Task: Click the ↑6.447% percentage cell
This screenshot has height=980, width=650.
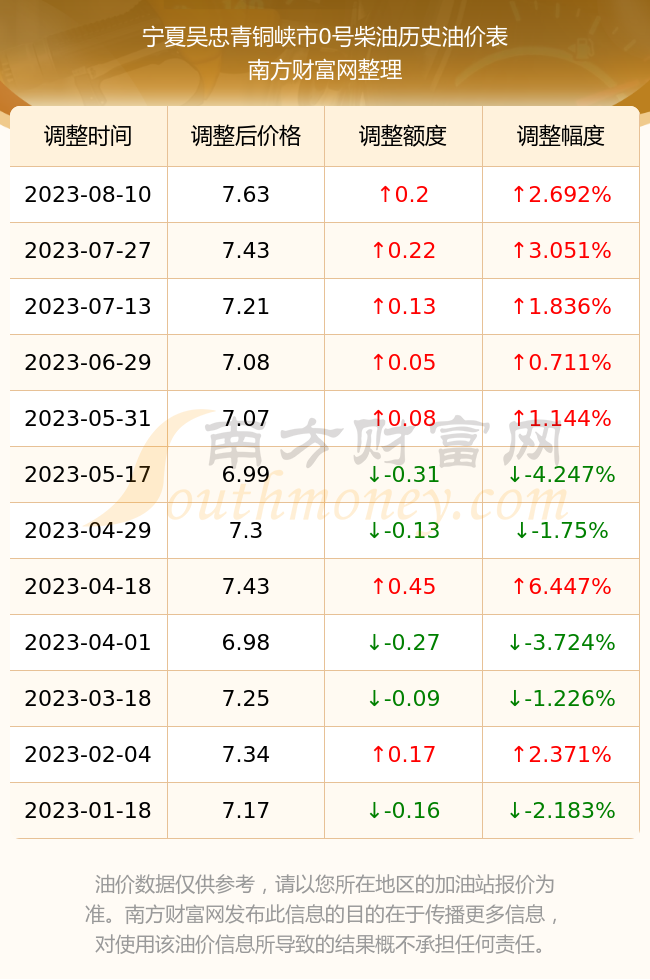Action: coord(561,586)
